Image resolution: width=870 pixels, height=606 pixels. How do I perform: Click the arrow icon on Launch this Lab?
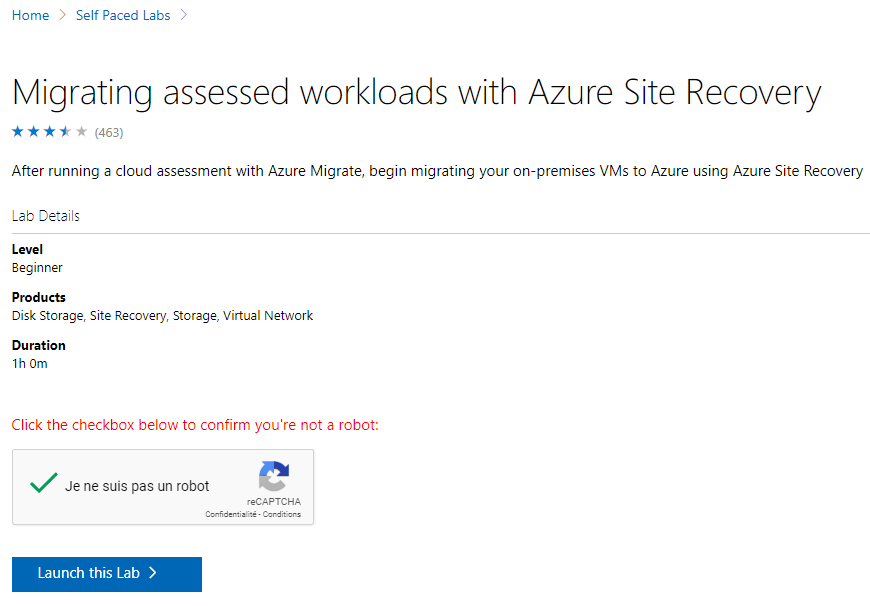coord(153,573)
